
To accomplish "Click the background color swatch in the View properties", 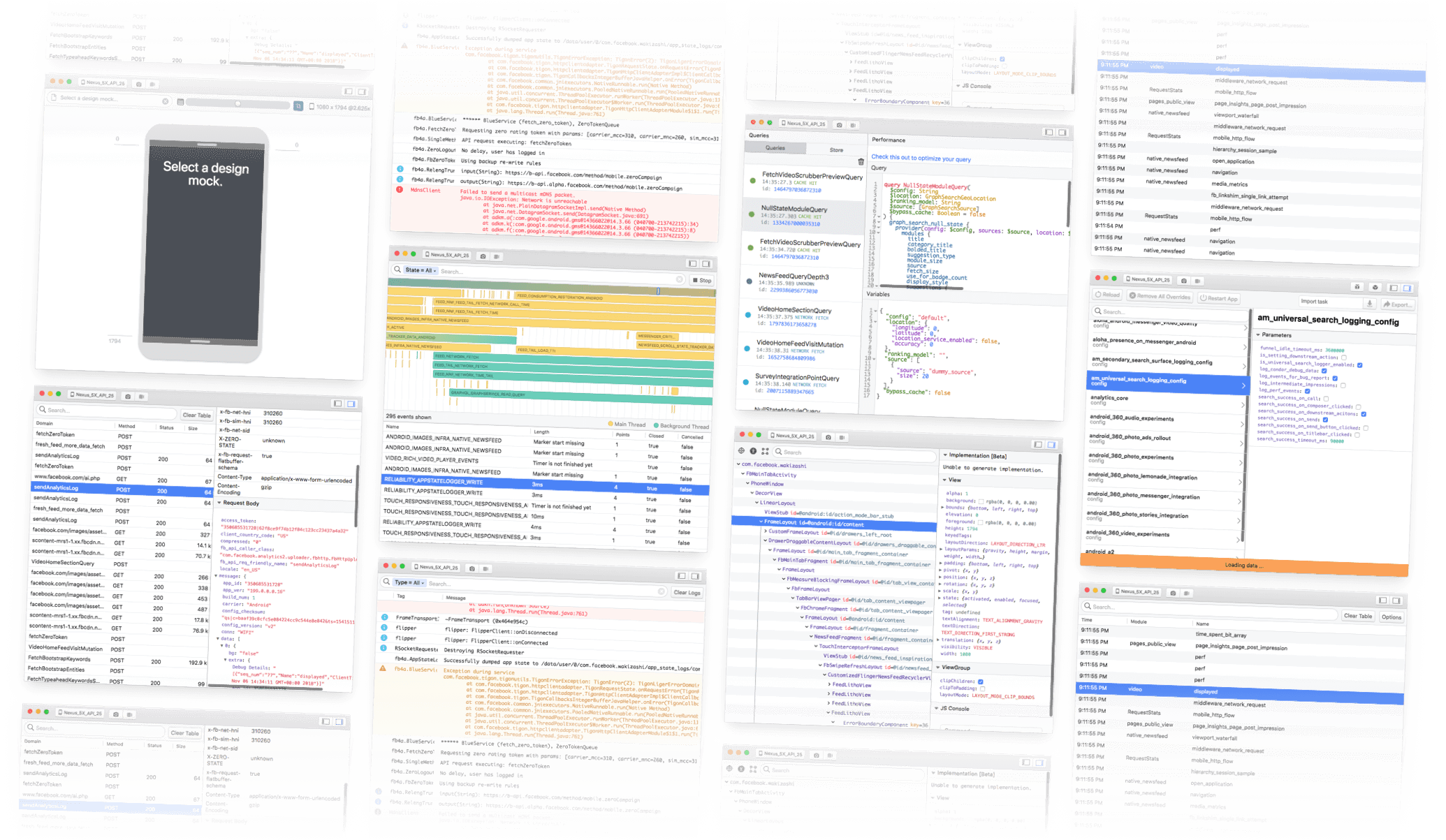I will 981,501.
